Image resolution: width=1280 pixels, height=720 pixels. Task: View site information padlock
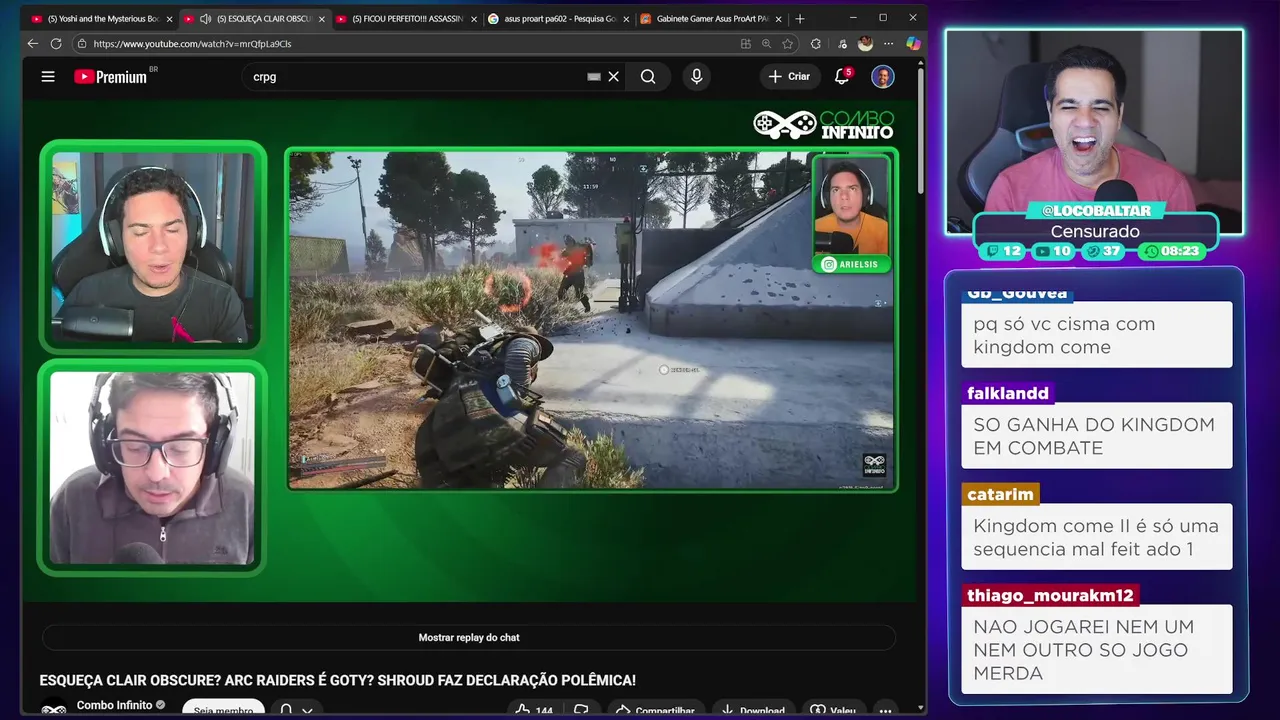(x=80, y=43)
